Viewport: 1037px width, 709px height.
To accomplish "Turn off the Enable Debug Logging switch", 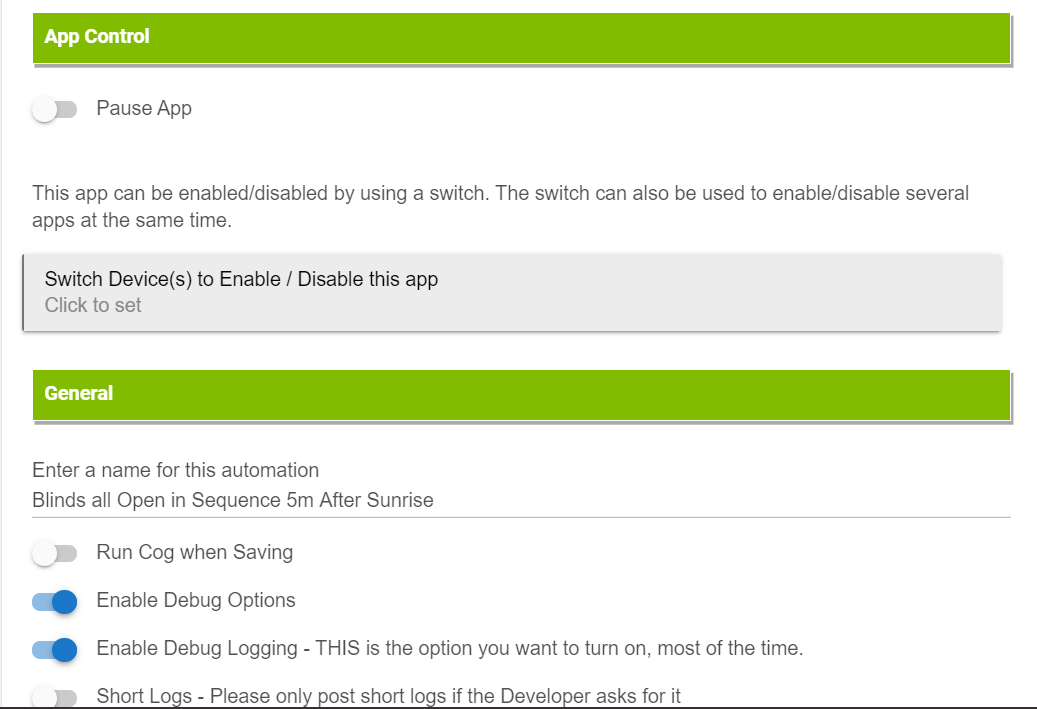I will pyautogui.click(x=54, y=649).
